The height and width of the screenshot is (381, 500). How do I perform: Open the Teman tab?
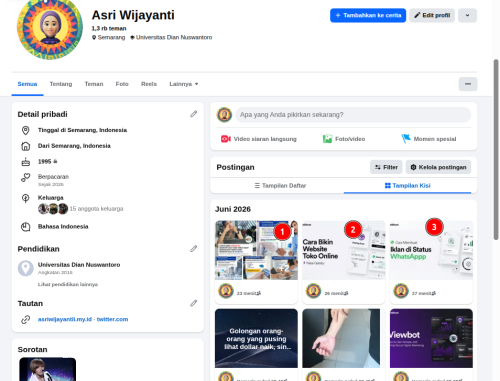pos(94,84)
